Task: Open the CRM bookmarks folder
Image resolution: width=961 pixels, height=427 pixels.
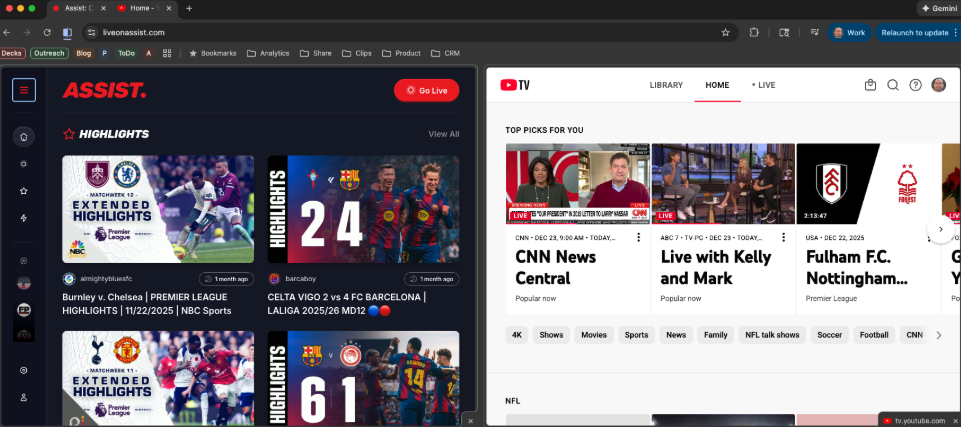Action: [446, 53]
